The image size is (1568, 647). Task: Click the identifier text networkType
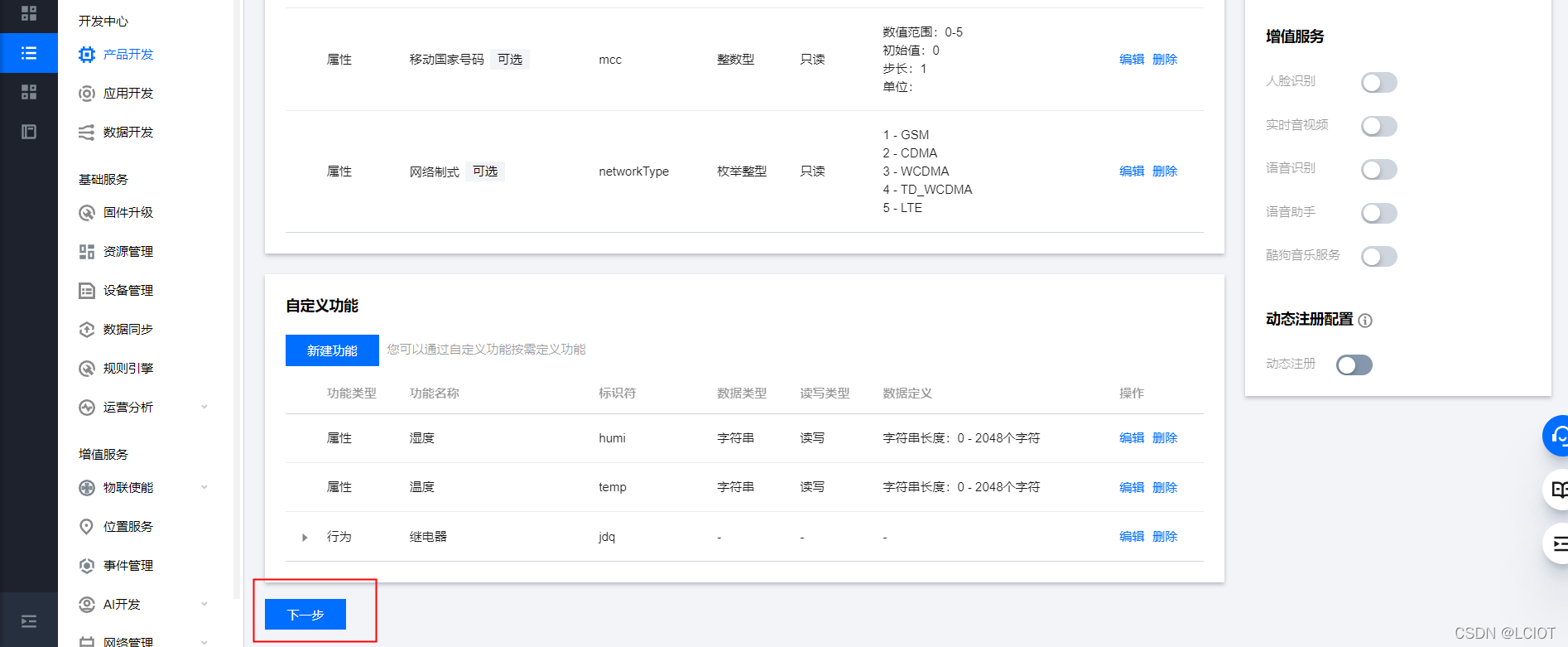pos(633,171)
